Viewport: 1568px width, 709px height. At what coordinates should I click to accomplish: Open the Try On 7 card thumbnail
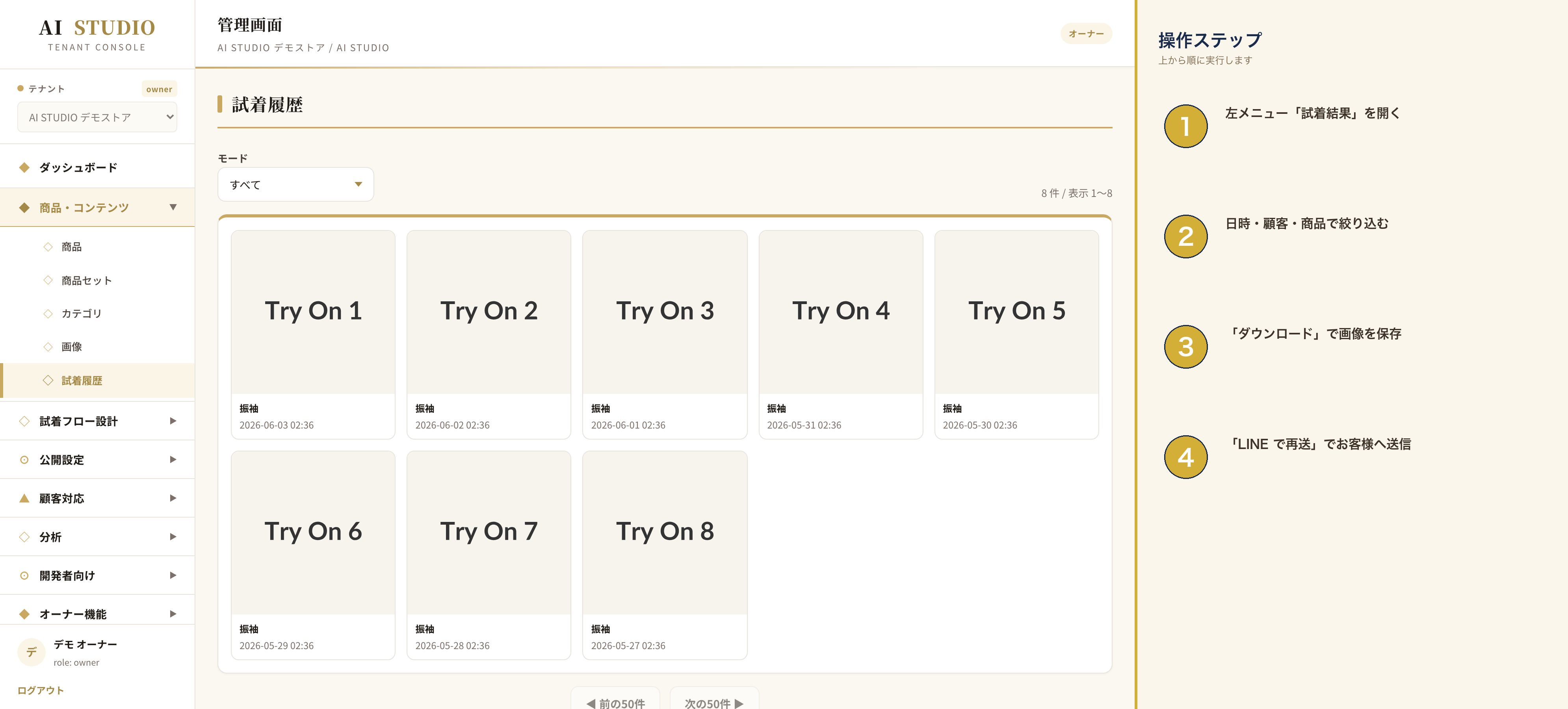489,533
